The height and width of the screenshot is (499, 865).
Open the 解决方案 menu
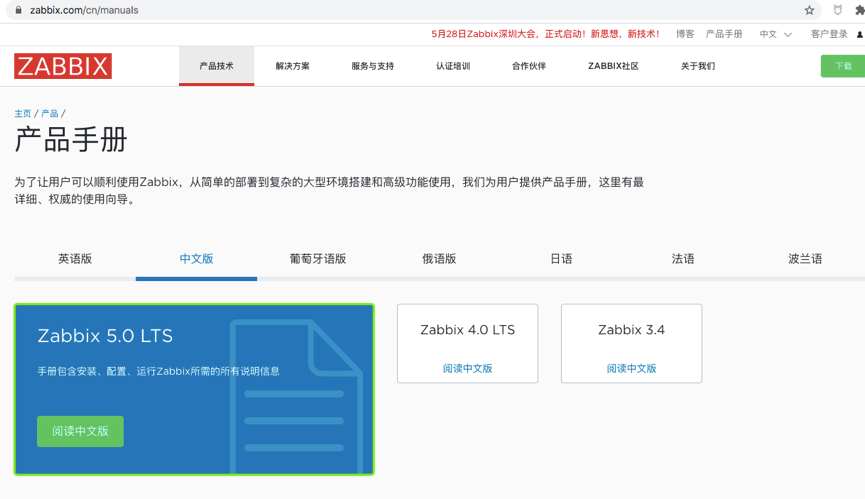[292, 66]
